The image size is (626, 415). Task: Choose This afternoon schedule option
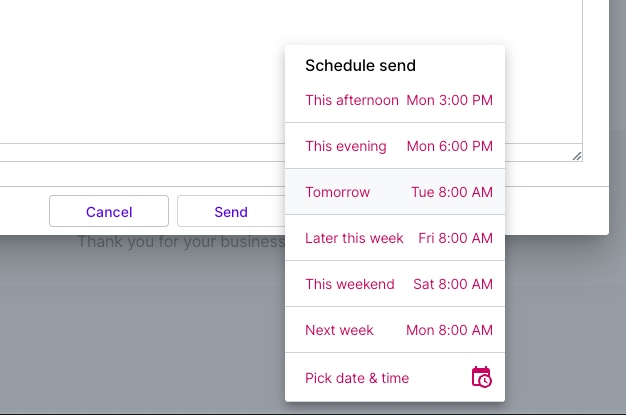tap(395, 100)
